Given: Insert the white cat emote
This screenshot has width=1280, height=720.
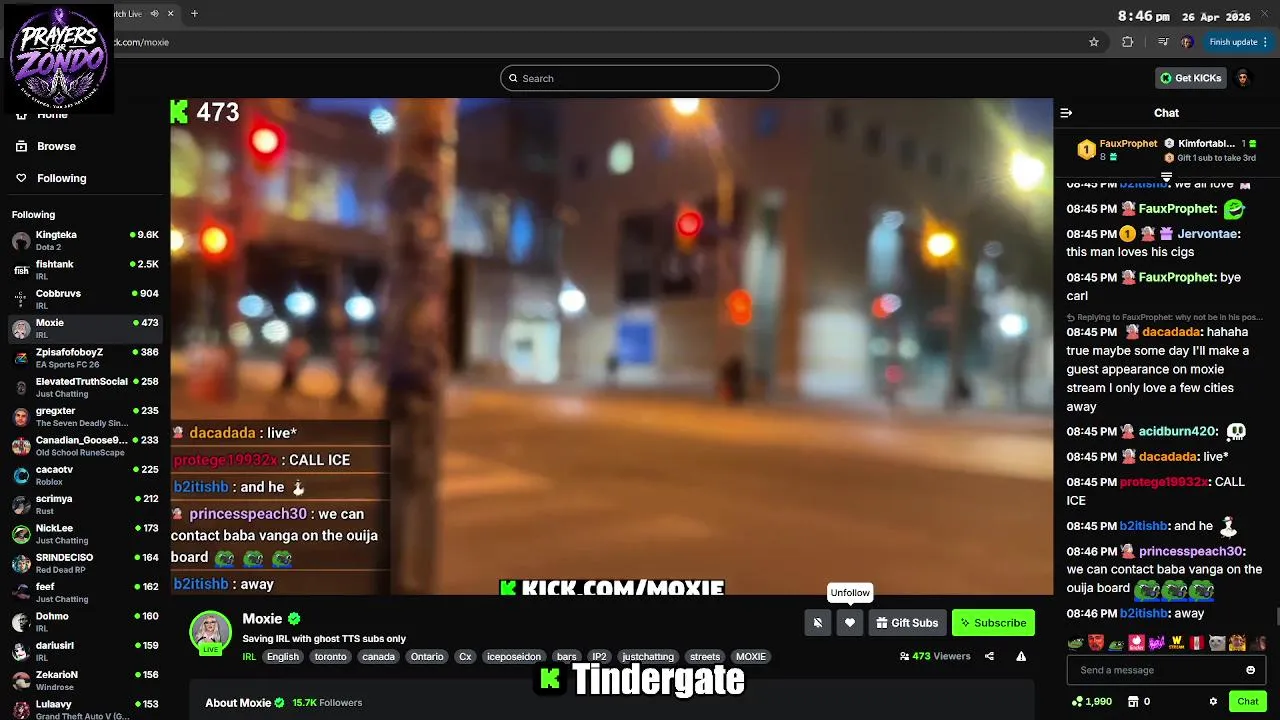Looking at the screenshot, I should (1217, 643).
